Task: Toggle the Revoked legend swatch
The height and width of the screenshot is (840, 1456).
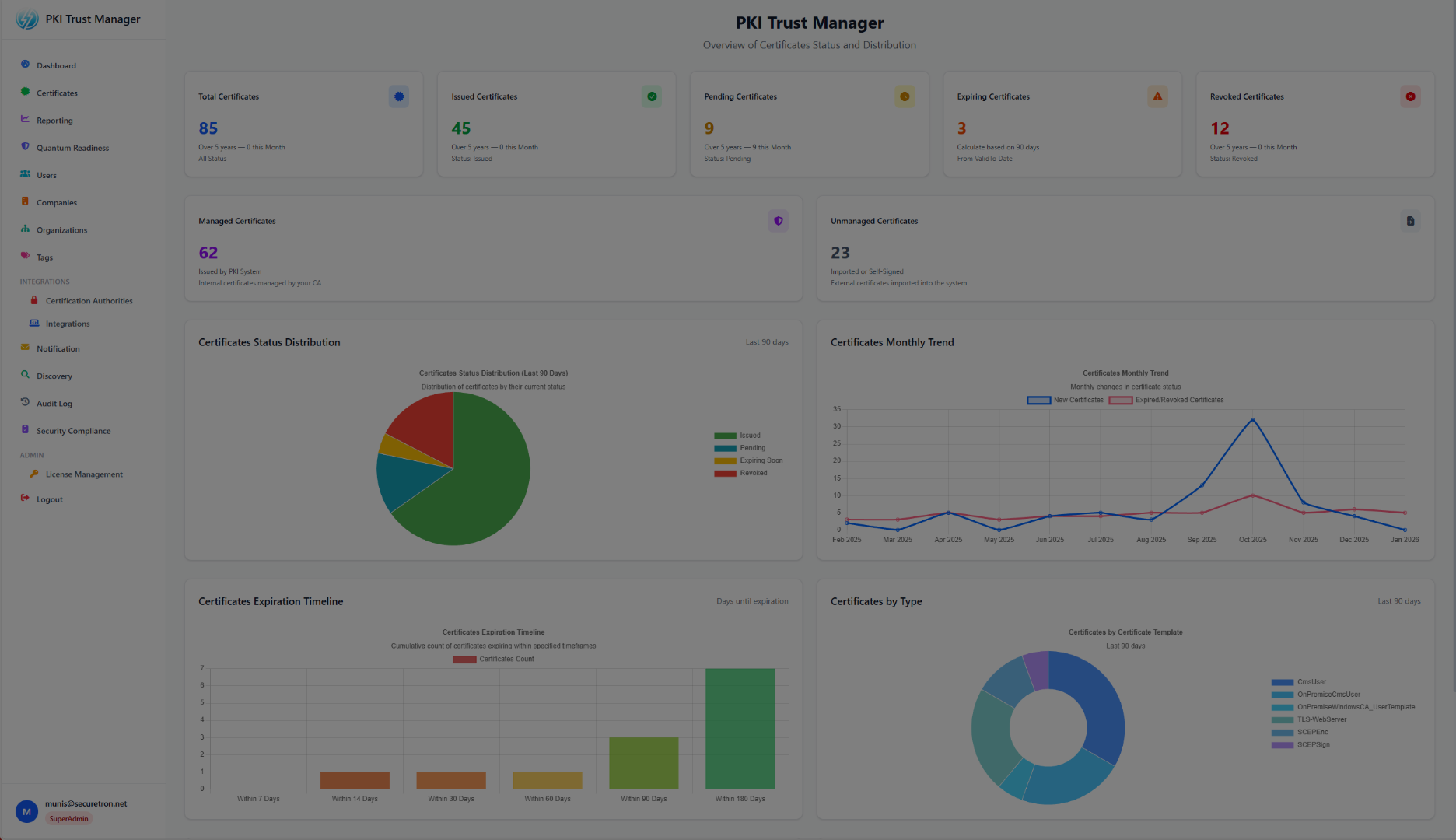Action: pos(725,473)
